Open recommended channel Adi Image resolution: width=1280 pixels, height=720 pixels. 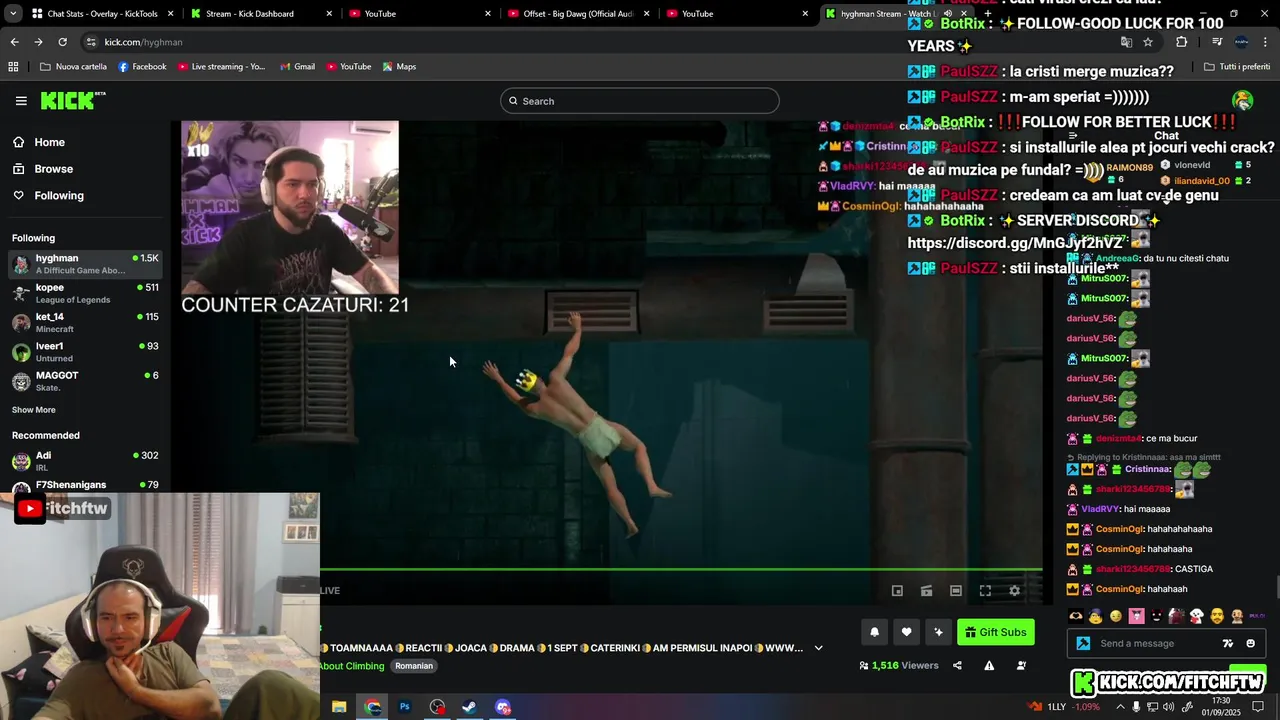coord(85,461)
